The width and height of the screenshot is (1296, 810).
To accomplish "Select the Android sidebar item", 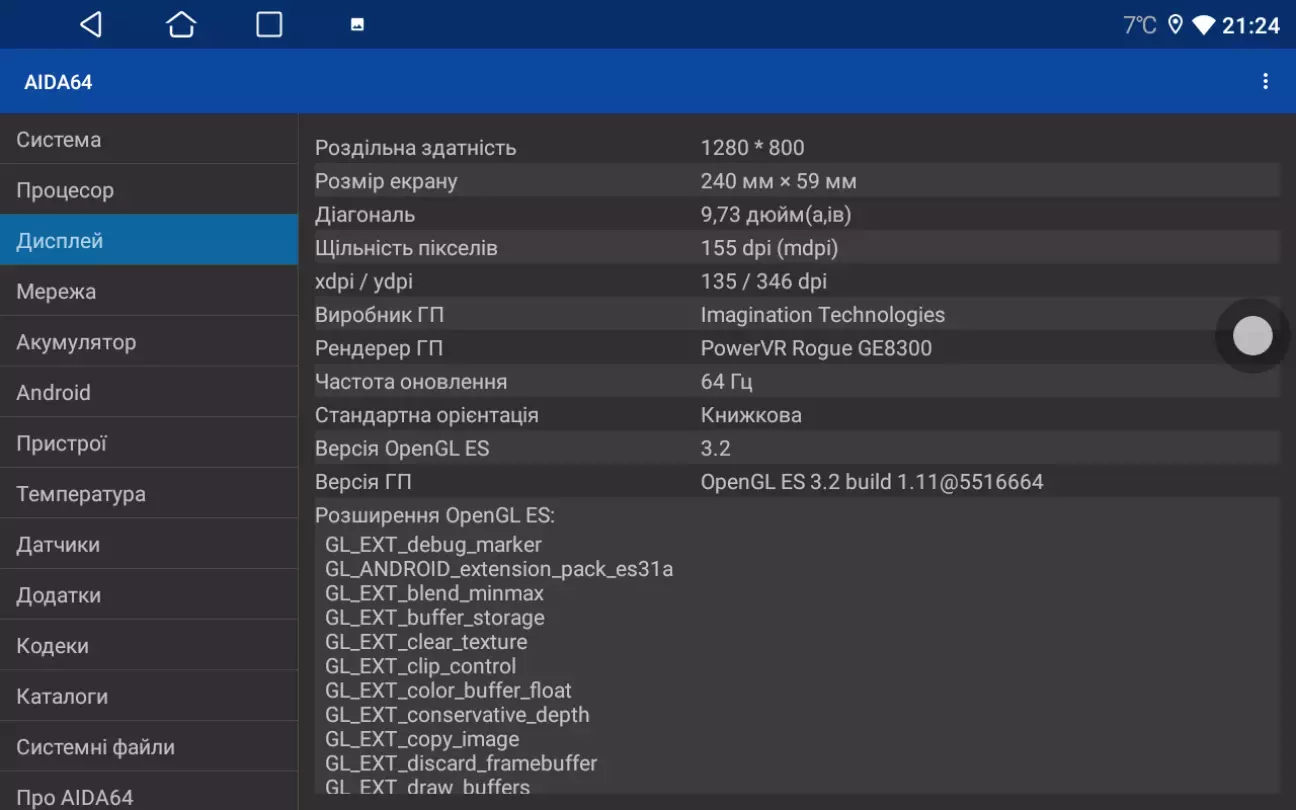I will click(x=149, y=392).
